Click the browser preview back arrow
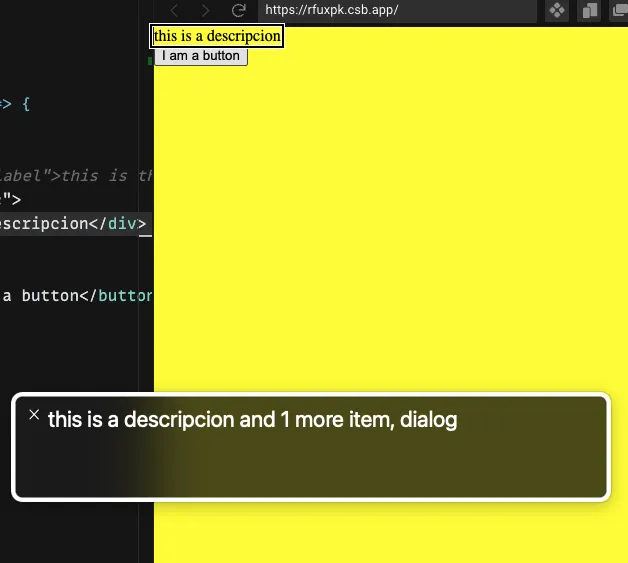Viewport: 628px width, 563px height. pos(174,10)
